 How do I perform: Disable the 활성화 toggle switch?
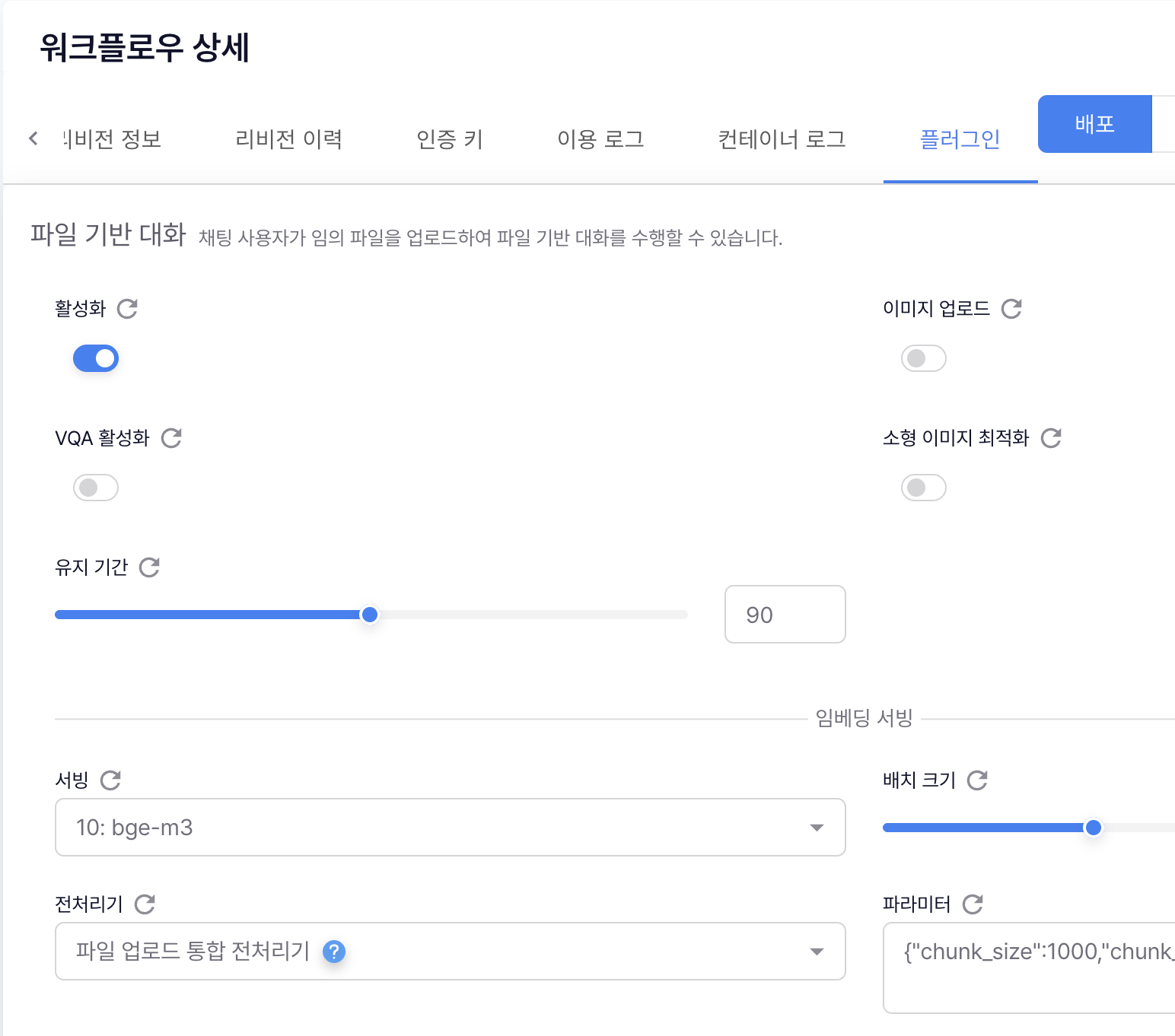96,358
